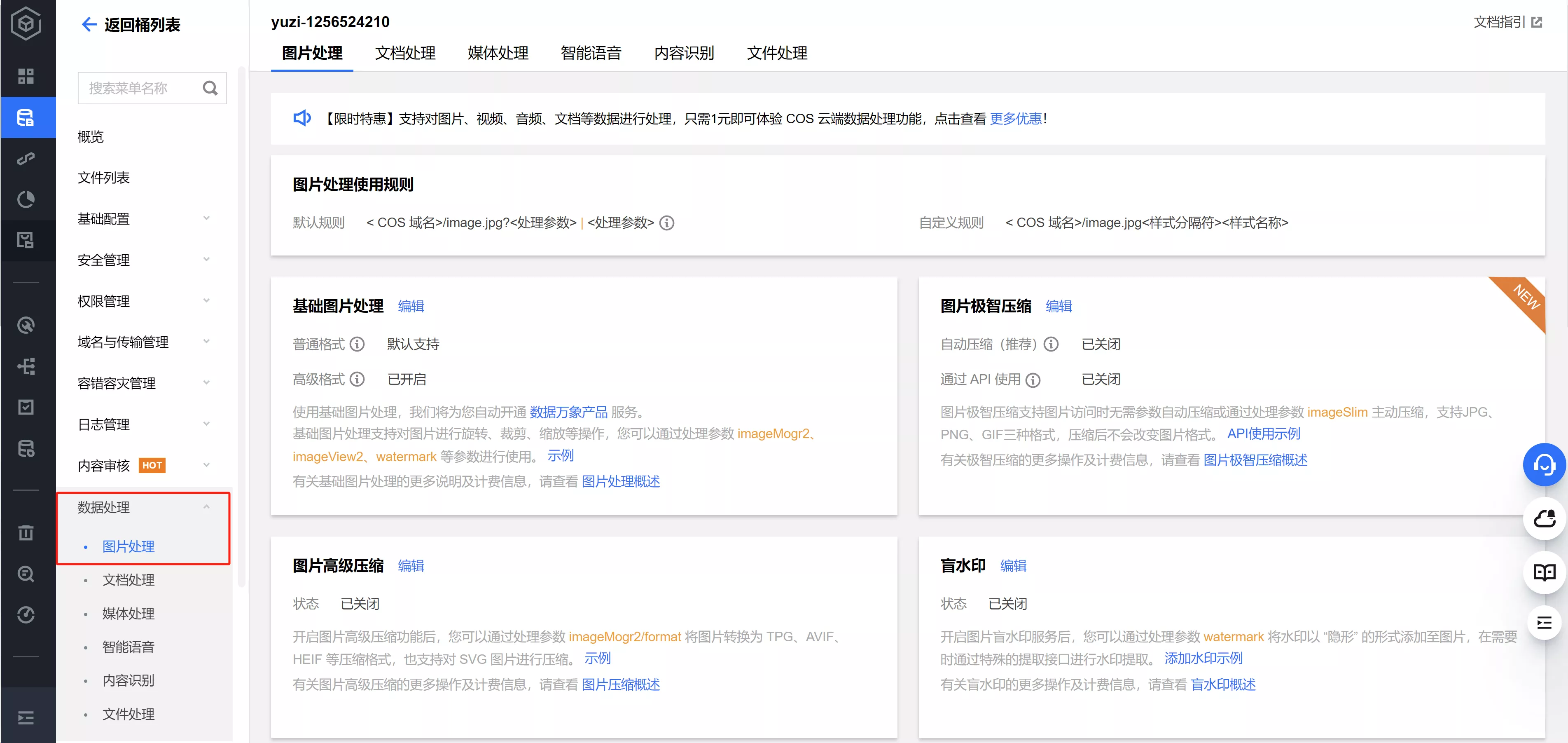1568x743 pixels.
Task: Open the documentation book floating icon
Action: tap(1544, 572)
